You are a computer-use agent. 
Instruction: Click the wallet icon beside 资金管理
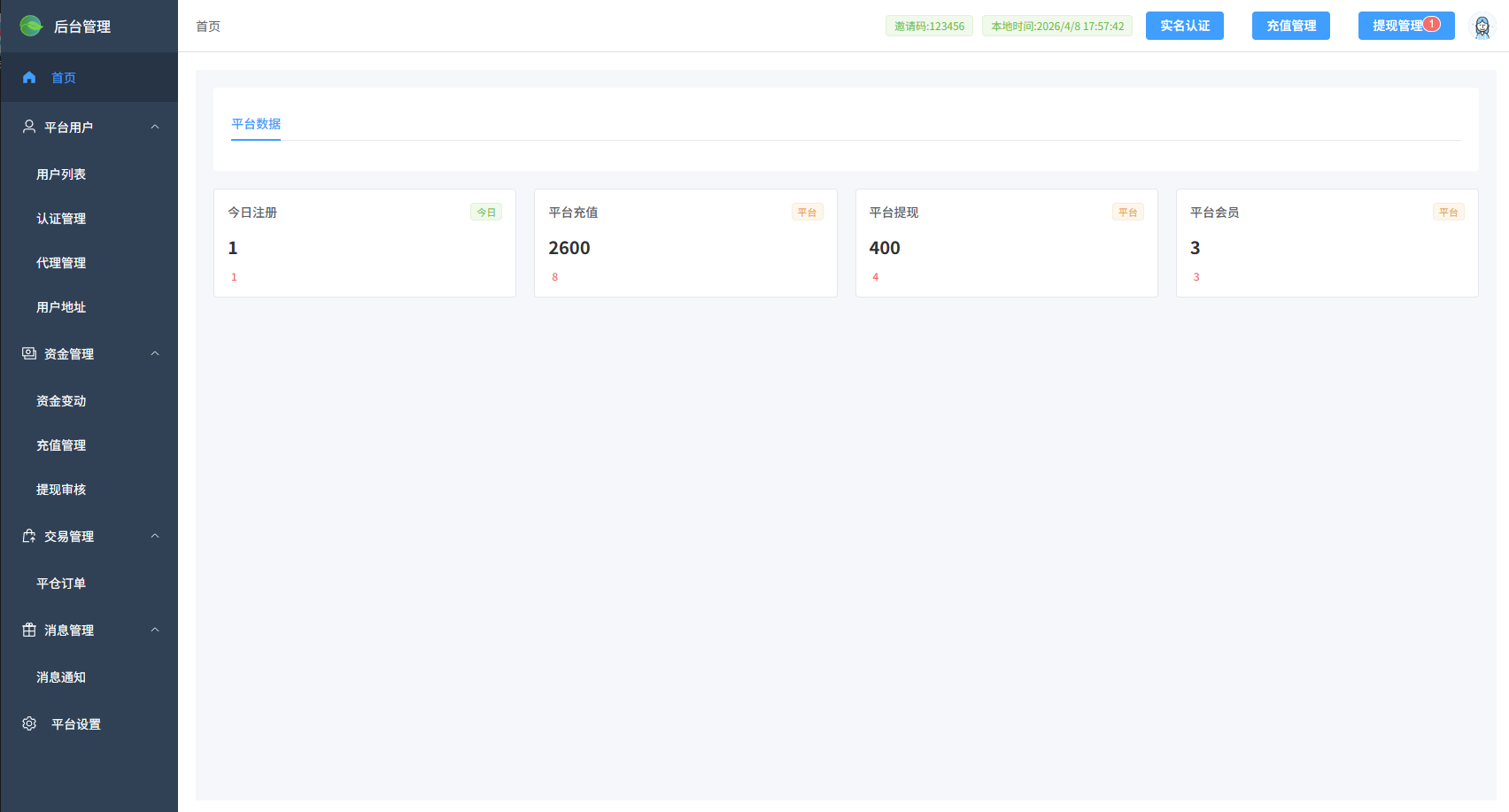29,353
